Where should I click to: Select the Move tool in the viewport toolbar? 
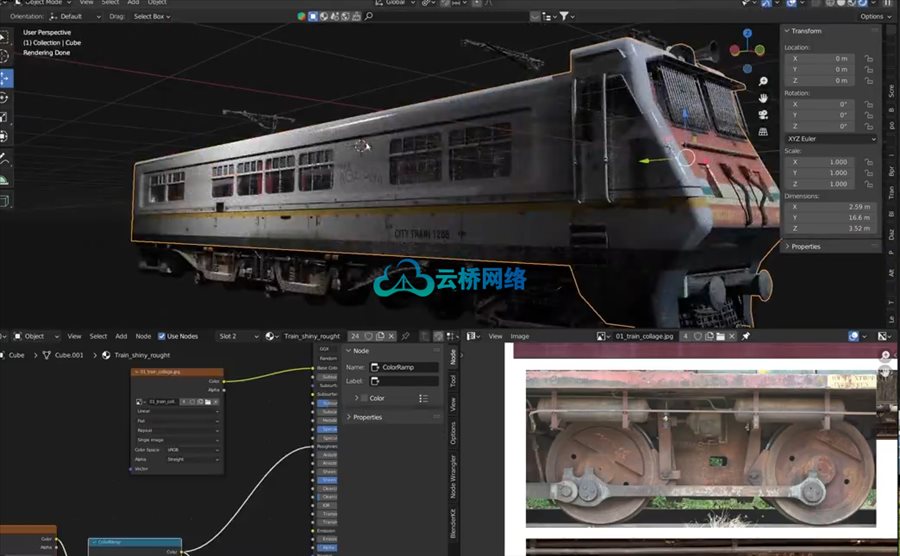coord(4,77)
